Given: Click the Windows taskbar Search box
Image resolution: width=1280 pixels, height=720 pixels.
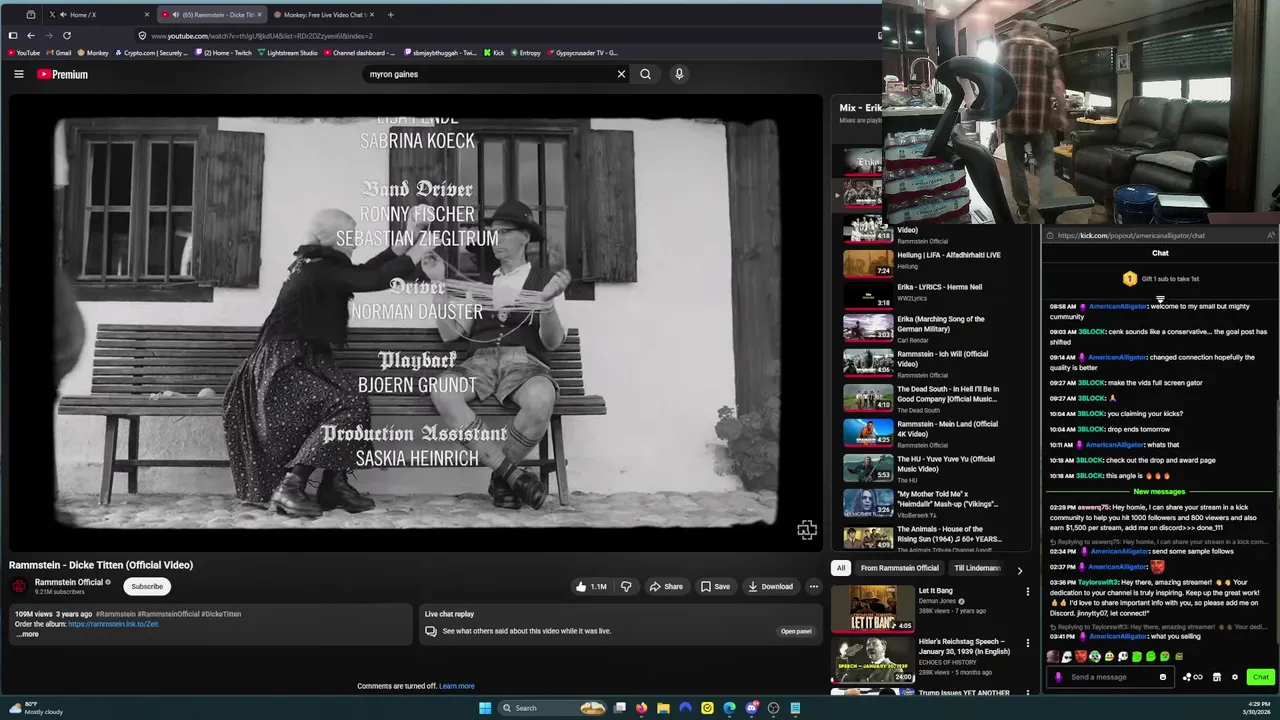Looking at the screenshot, I should pos(552,708).
